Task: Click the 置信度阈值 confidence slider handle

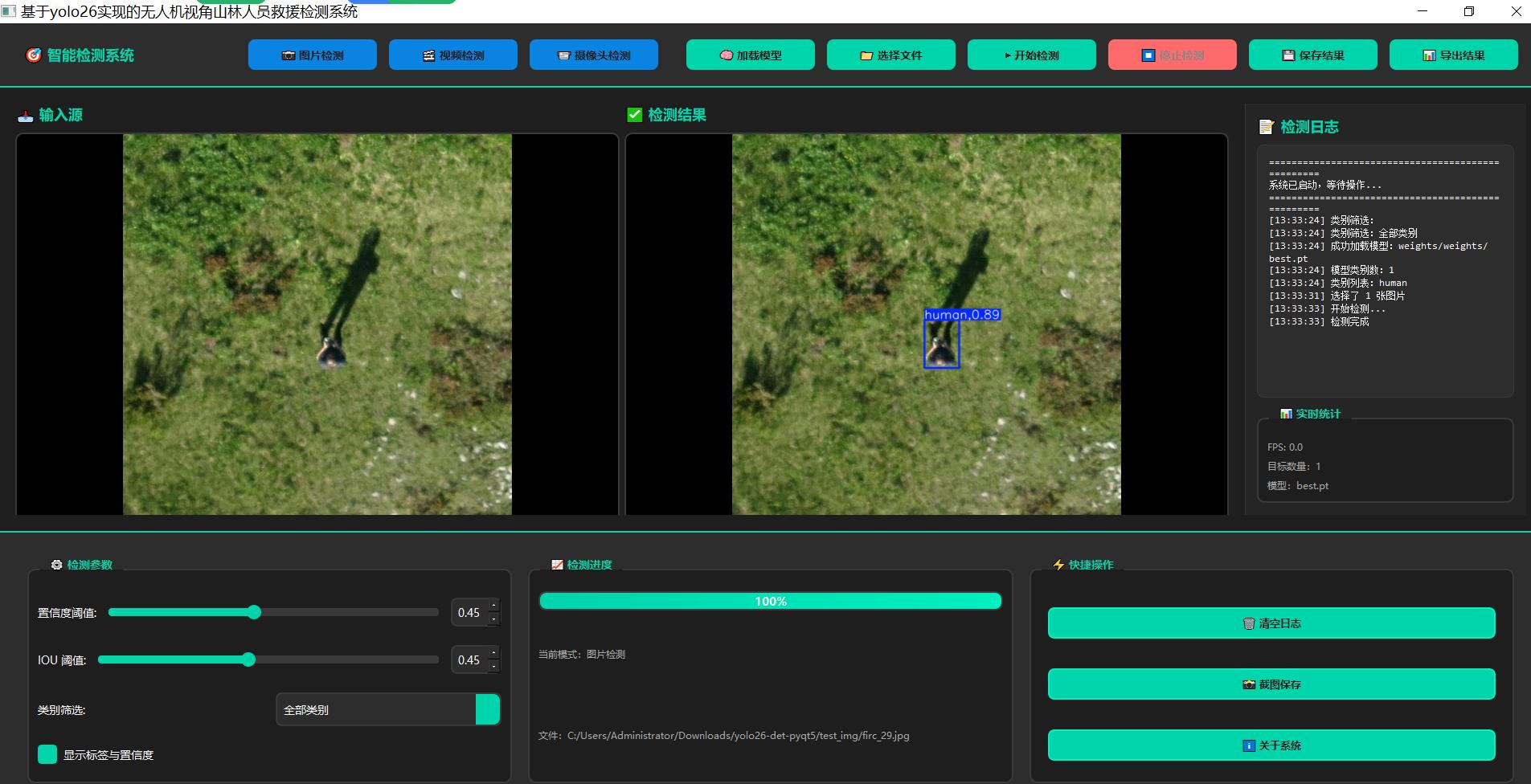Action: coord(254,612)
